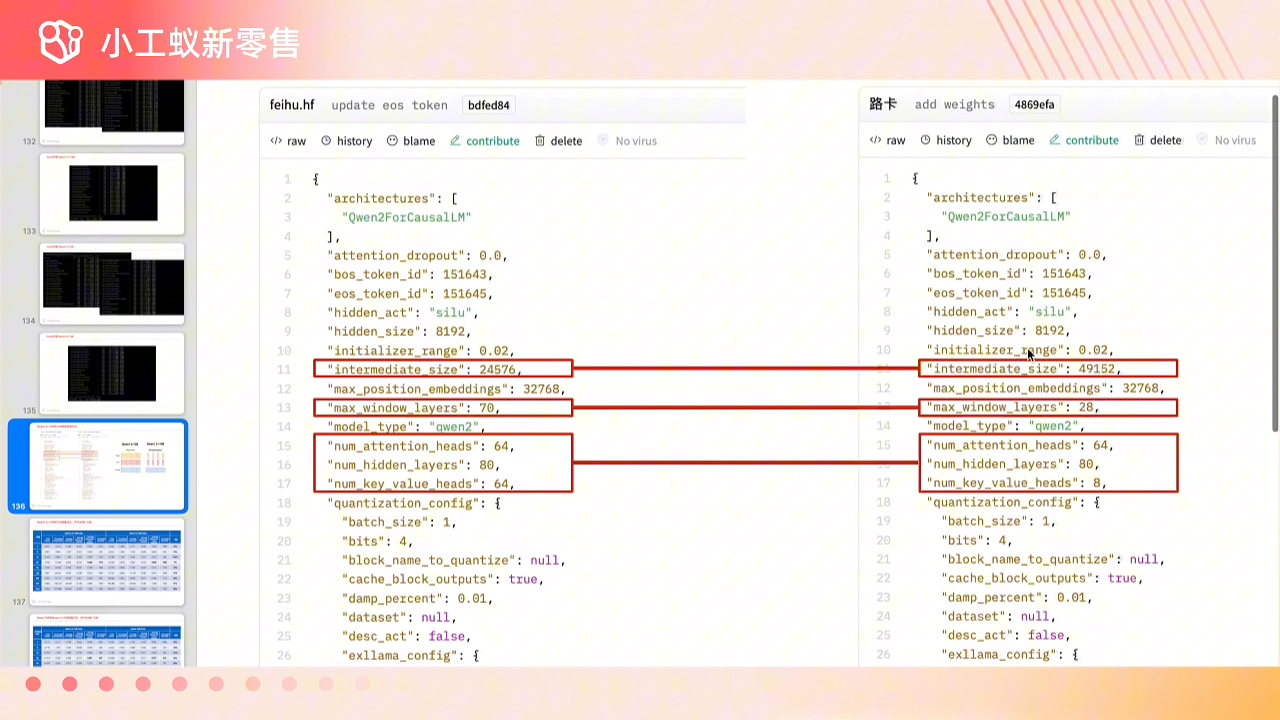Click blame in the right file panel
Image resolution: width=1280 pixels, height=720 pixels.
coord(1009,140)
